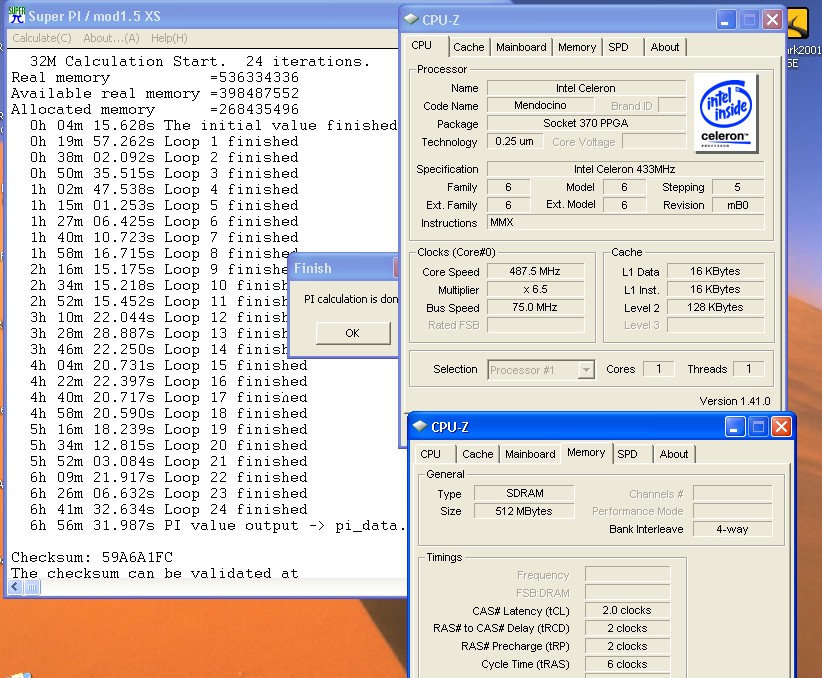Open the About...(A) menu in Super PI
Screen dimensions: 822x678
tap(111, 38)
